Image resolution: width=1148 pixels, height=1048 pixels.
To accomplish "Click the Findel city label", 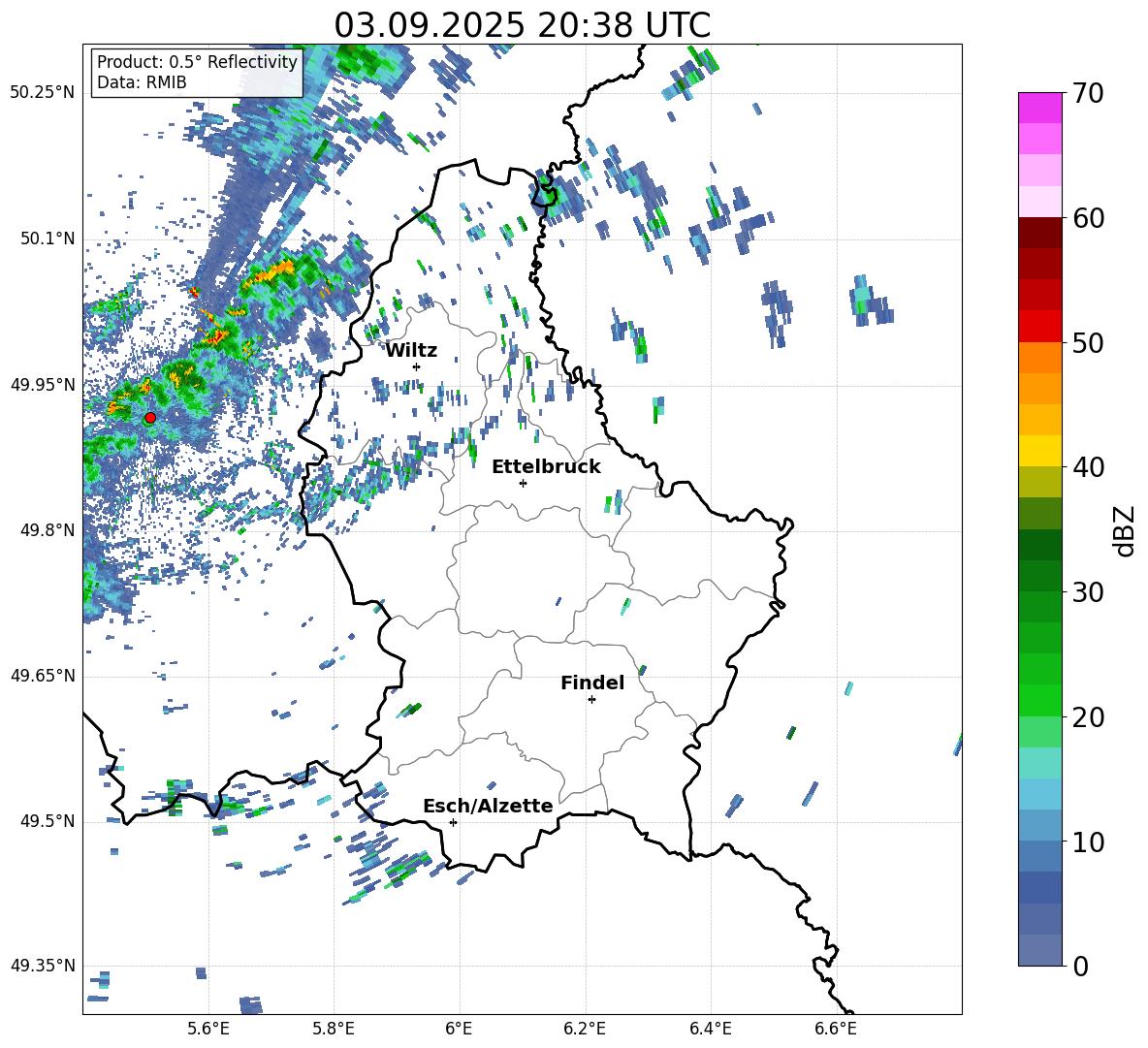I will coord(592,683).
